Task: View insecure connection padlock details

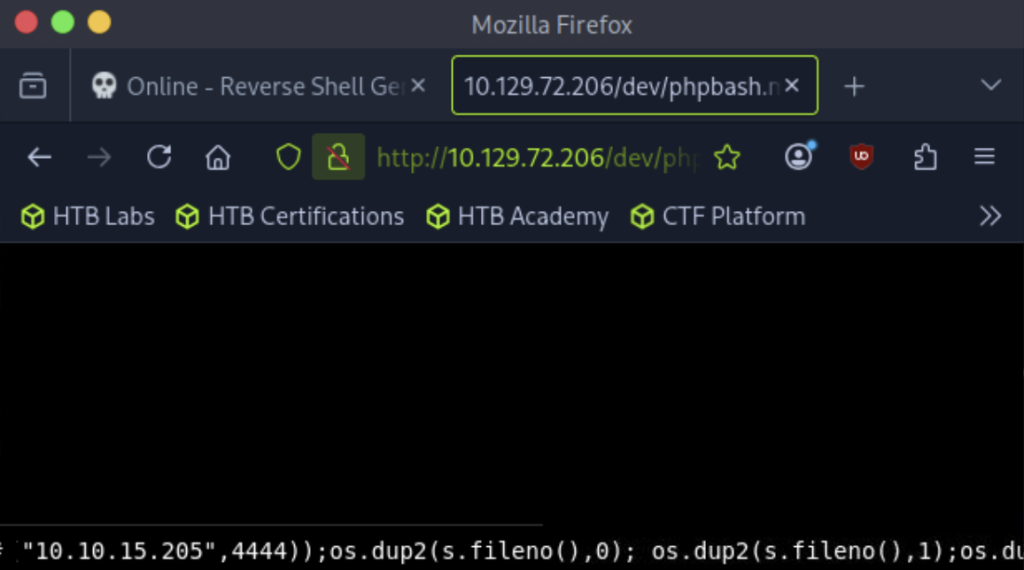Action: (x=338, y=157)
